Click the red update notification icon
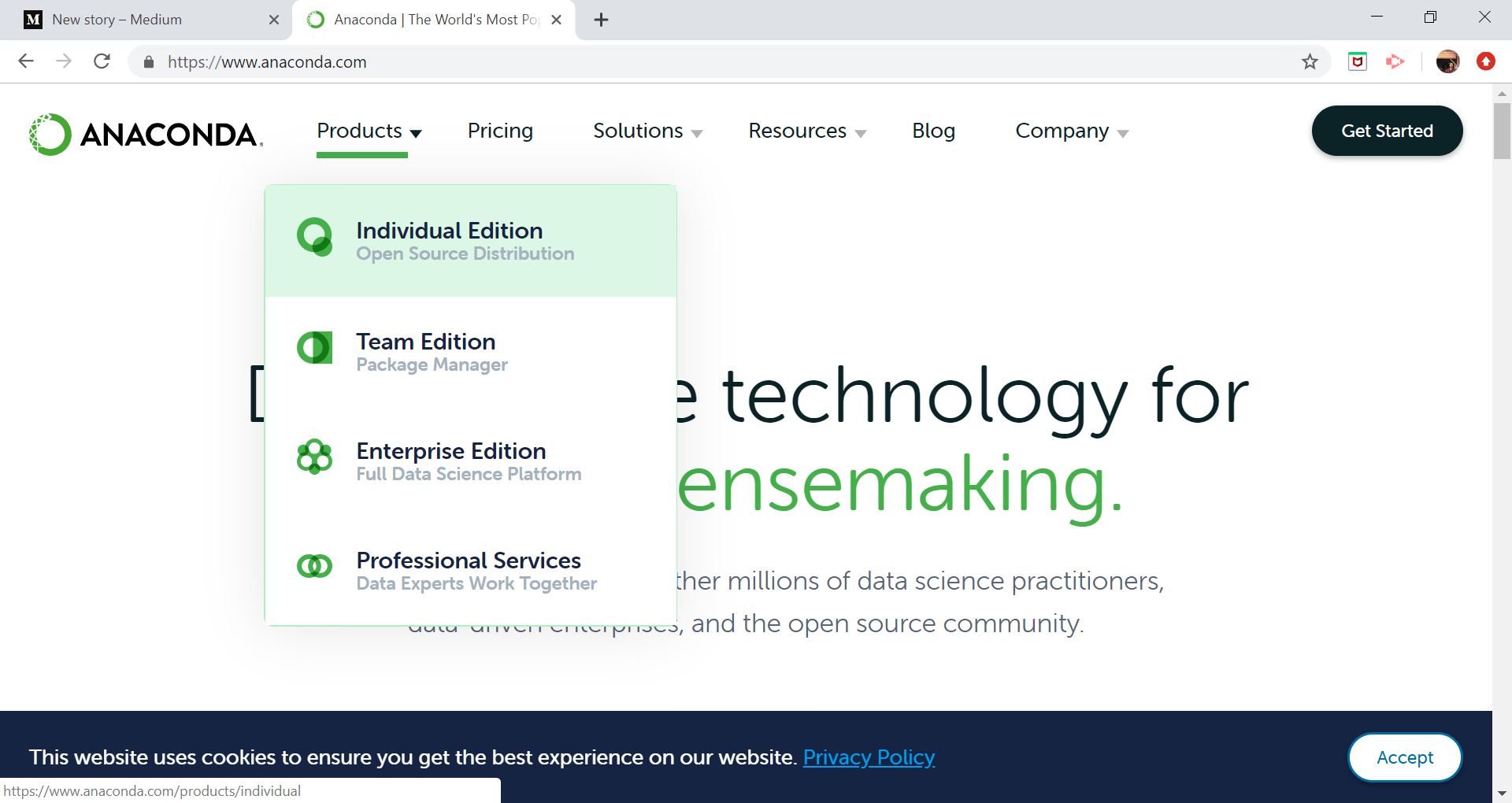Screen dimensions: 1512x803 (x=1486, y=61)
